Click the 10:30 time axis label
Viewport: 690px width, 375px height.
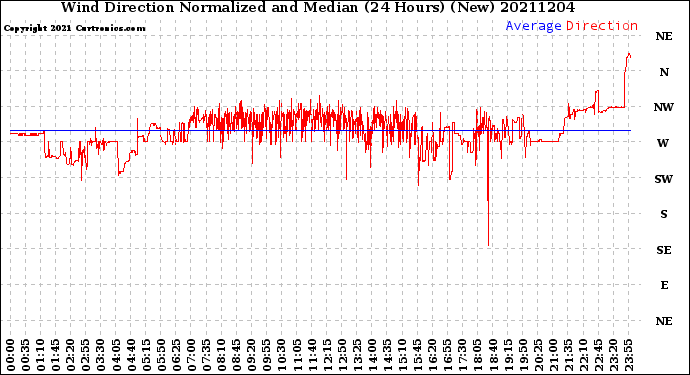click(281, 355)
